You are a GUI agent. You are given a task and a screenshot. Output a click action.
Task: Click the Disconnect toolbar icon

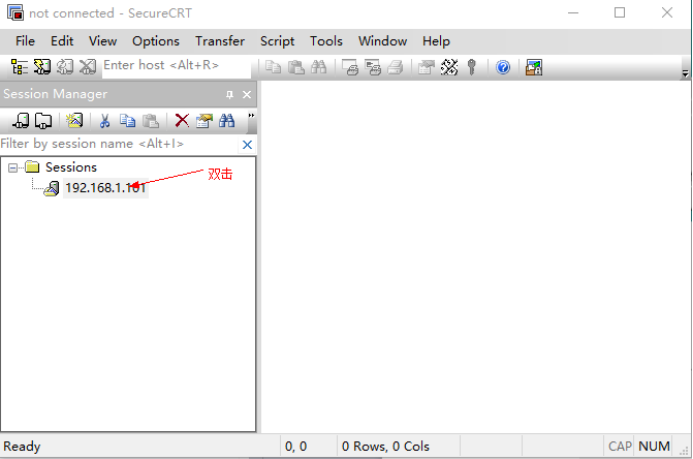(88, 67)
